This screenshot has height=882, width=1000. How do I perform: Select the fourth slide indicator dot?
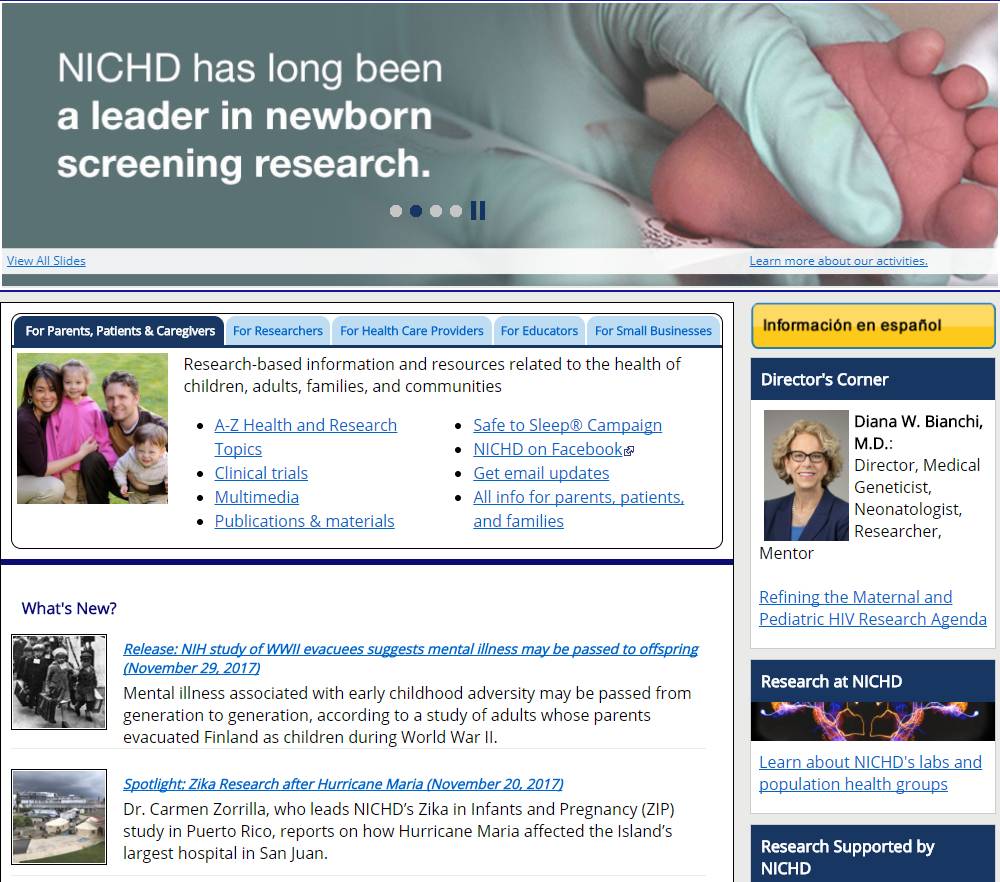coord(456,211)
